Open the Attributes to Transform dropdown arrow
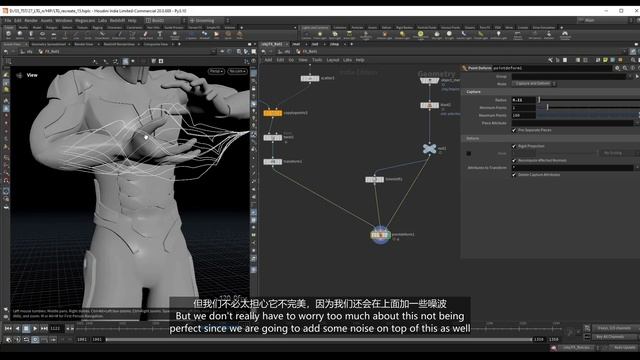 (x=636, y=168)
